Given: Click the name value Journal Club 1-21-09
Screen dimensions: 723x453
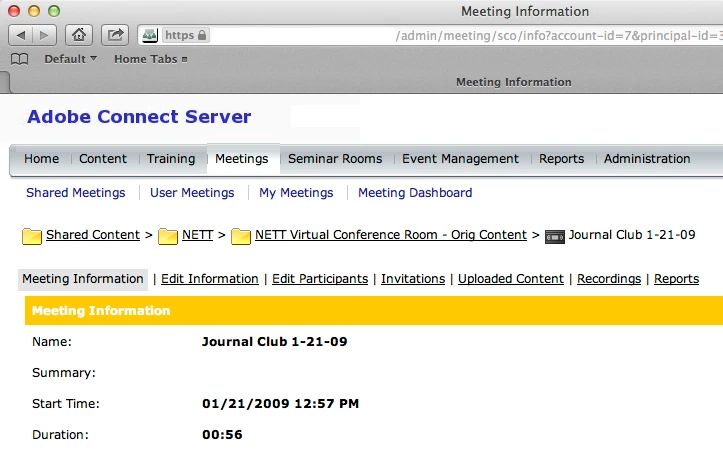Looking at the screenshot, I should (274, 342).
